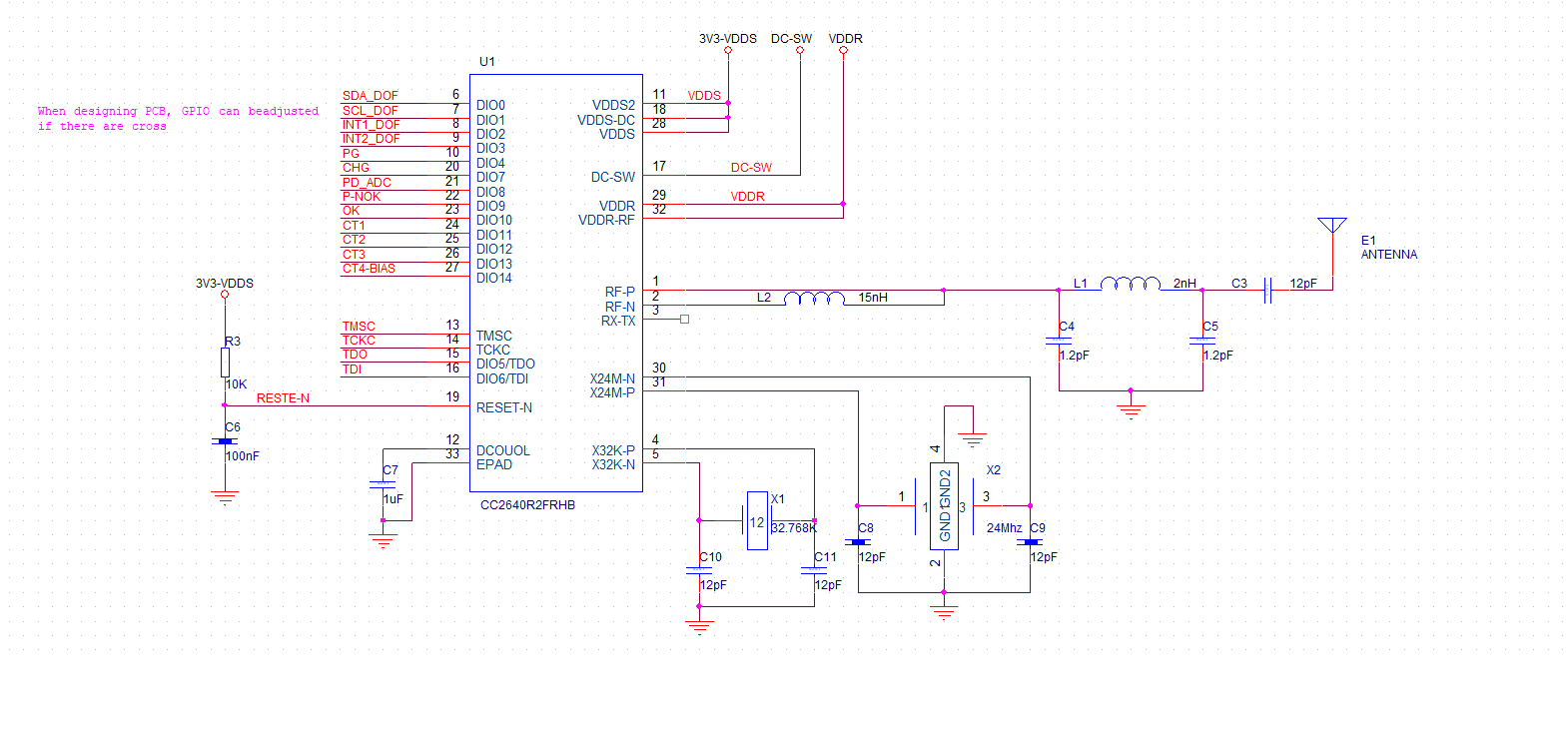The width and height of the screenshot is (1568, 735).
Task: Click the 24Mhz crystal value text
Action: 1005,528
